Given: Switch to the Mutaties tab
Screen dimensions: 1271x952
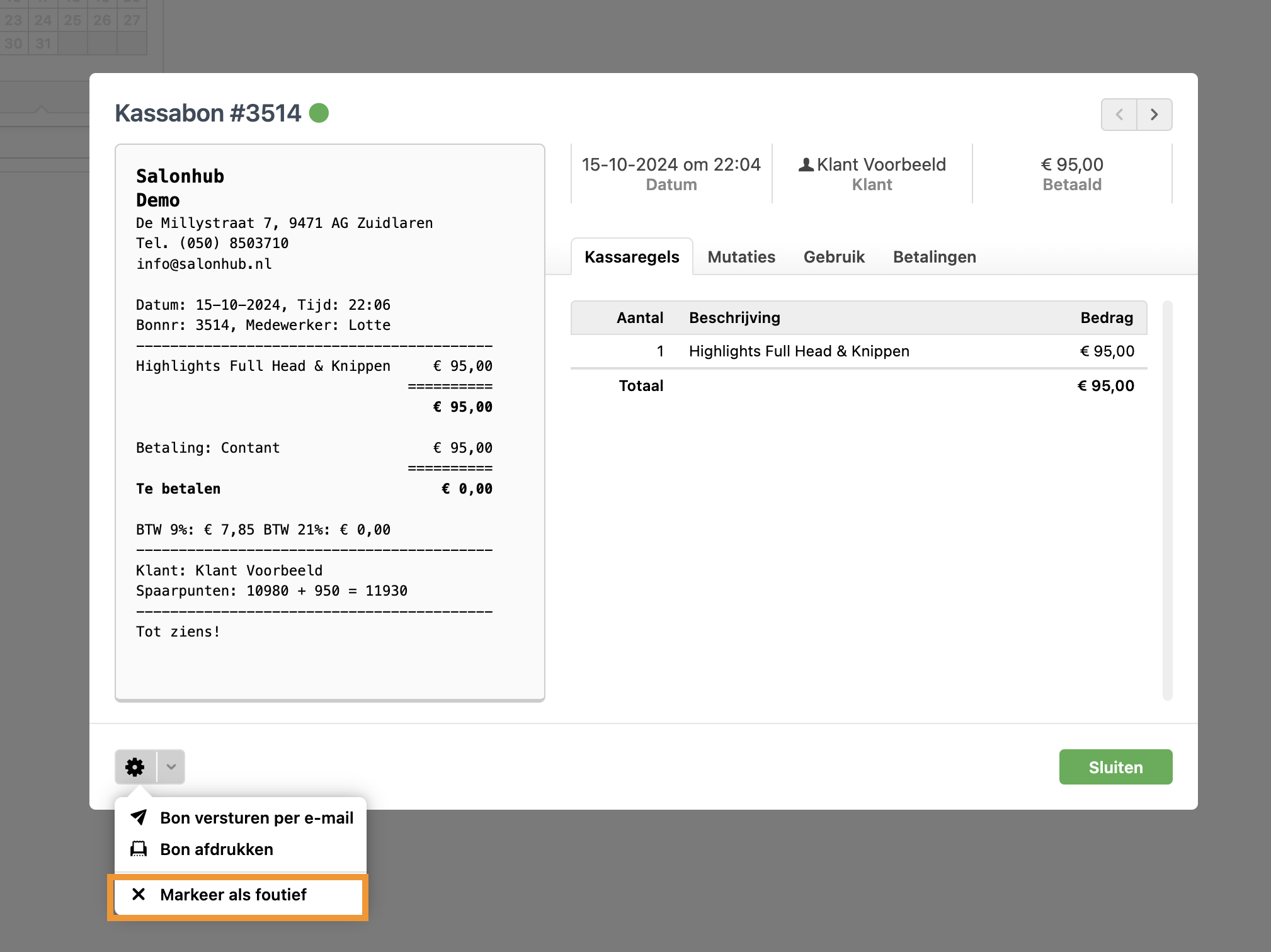Looking at the screenshot, I should tap(741, 257).
